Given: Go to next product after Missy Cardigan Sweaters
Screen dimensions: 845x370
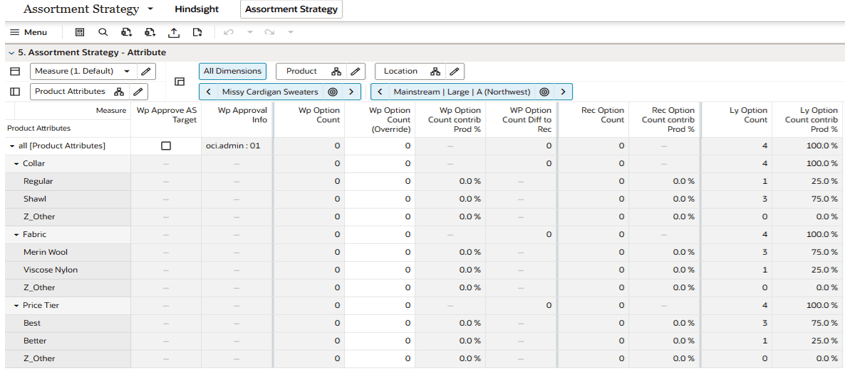Looking at the screenshot, I should click(351, 92).
